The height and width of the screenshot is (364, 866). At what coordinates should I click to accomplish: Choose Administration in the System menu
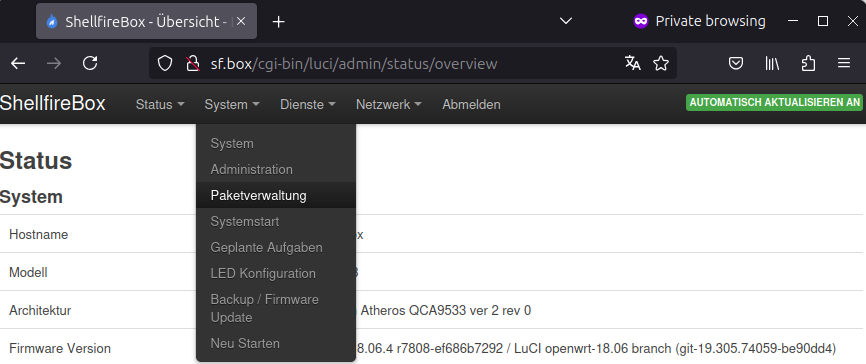pyautogui.click(x=276, y=170)
